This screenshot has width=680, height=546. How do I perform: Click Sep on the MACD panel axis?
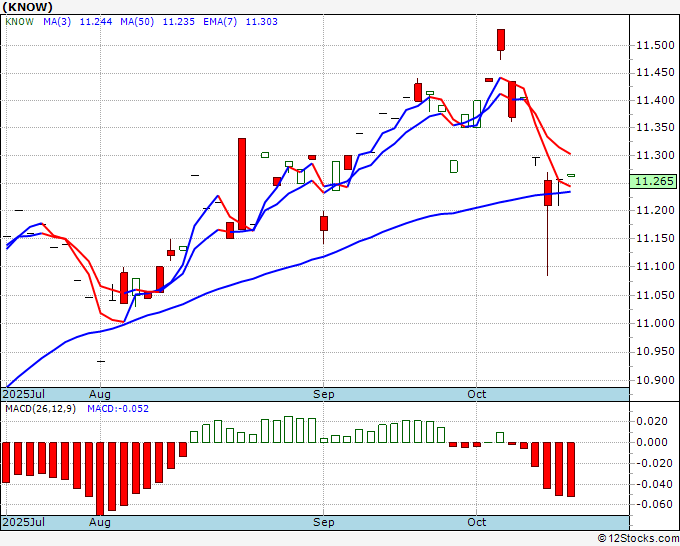pyautogui.click(x=324, y=522)
